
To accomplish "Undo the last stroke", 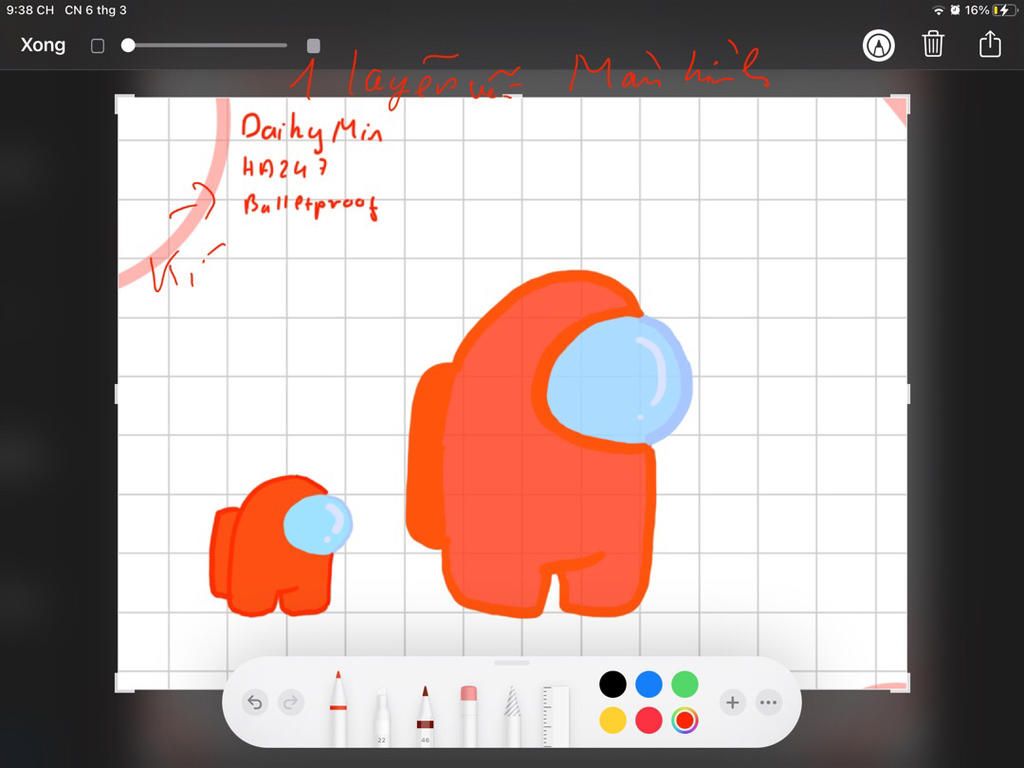I will (255, 703).
